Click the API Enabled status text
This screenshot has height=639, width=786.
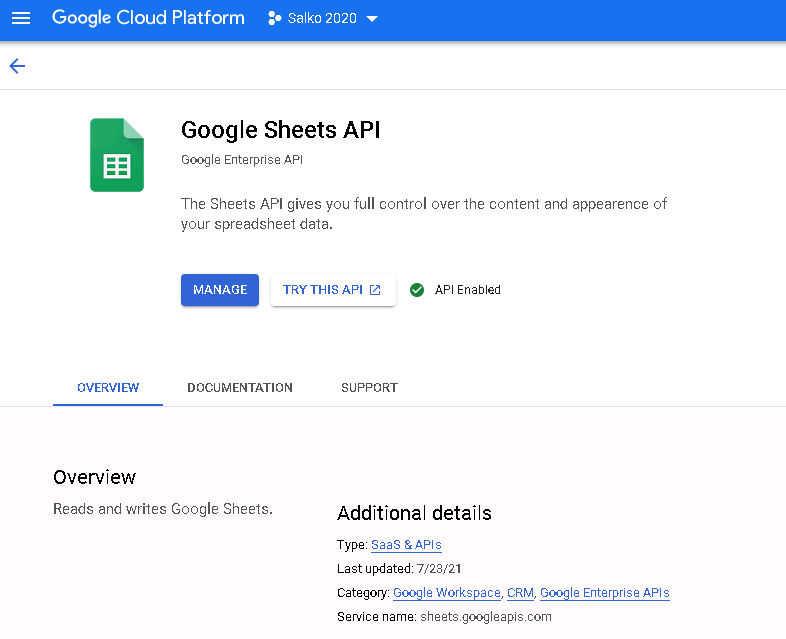(x=468, y=290)
